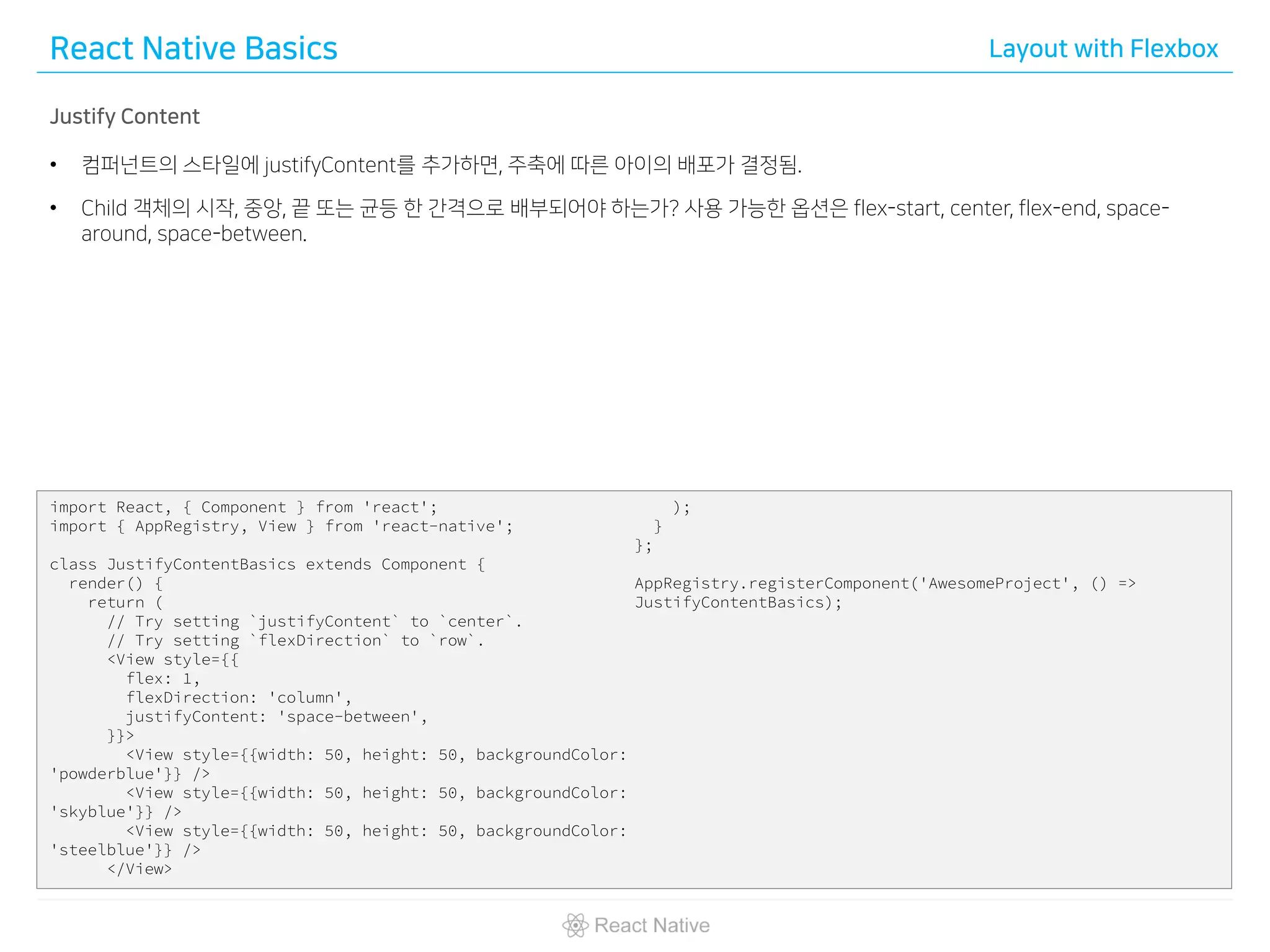
Task: Click the 'React Native Basics' slide title
Action: coord(193,48)
